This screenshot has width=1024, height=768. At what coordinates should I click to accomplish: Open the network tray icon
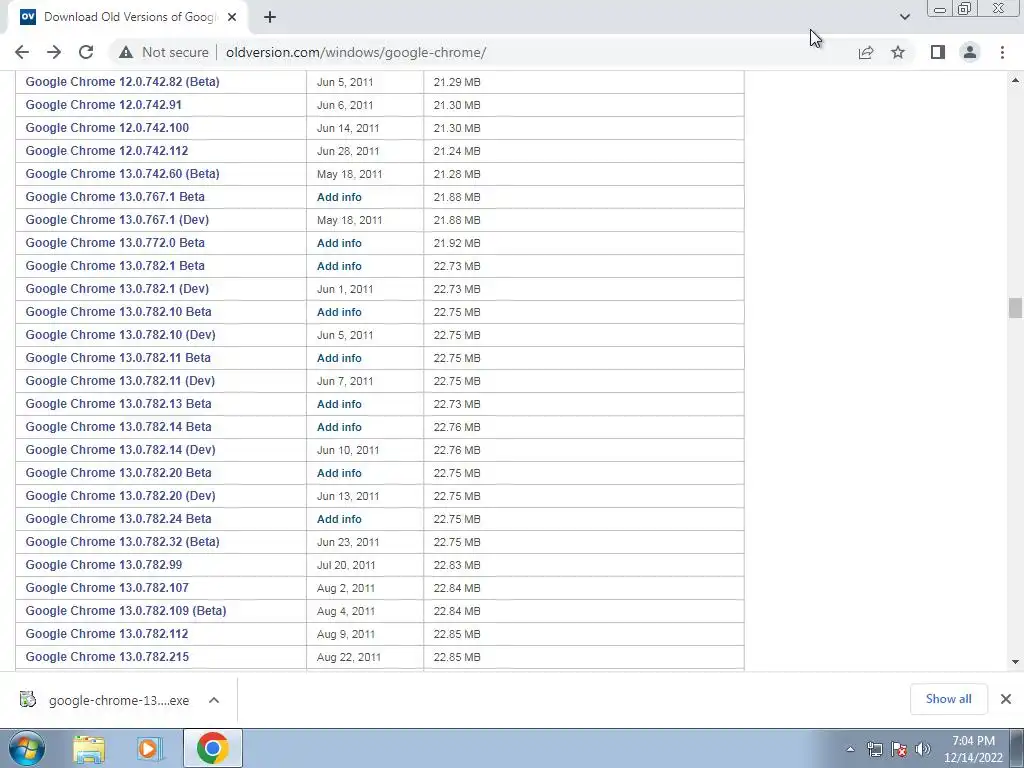tap(874, 749)
